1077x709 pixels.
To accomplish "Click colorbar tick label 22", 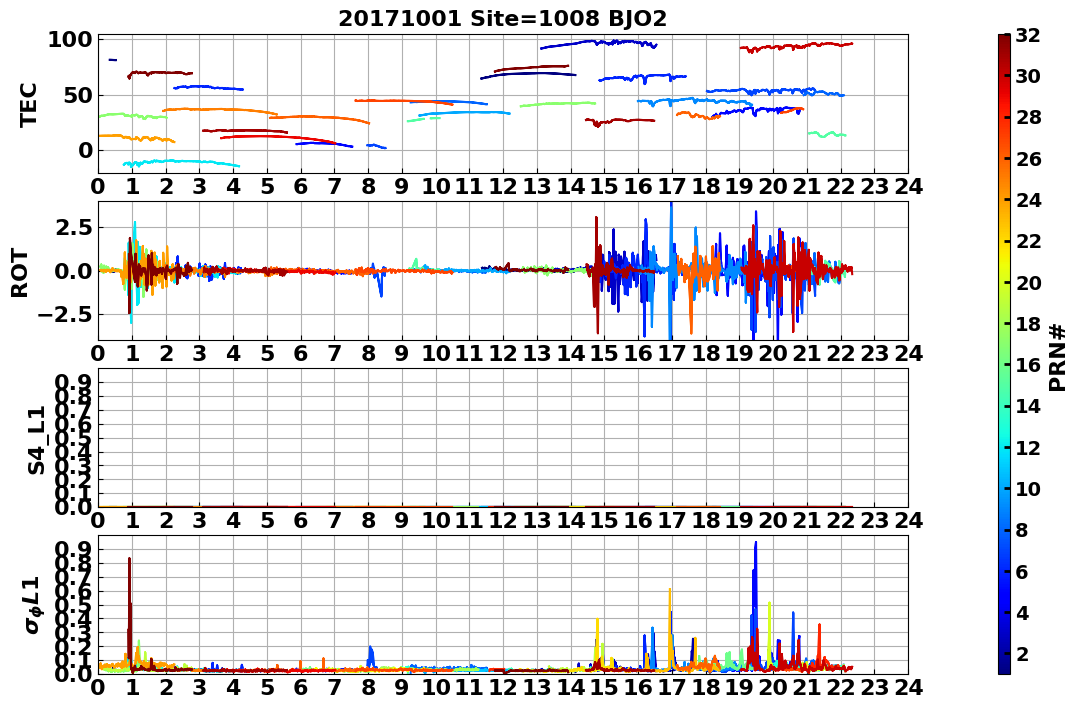I will click(1028, 241).
